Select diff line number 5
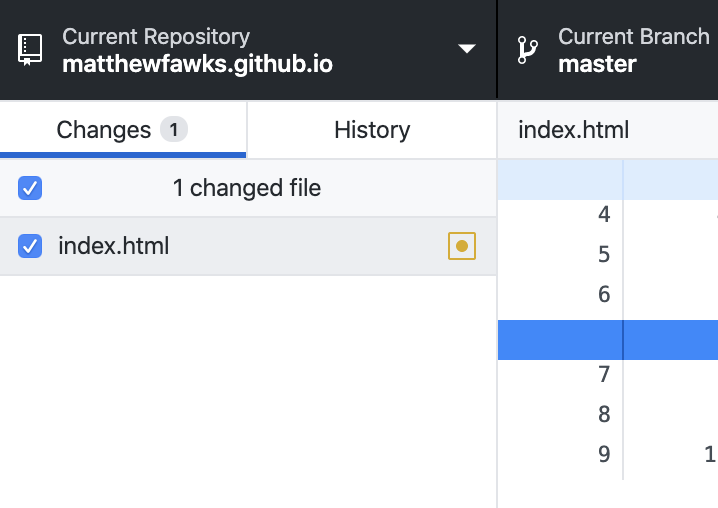 coord(604,254)
